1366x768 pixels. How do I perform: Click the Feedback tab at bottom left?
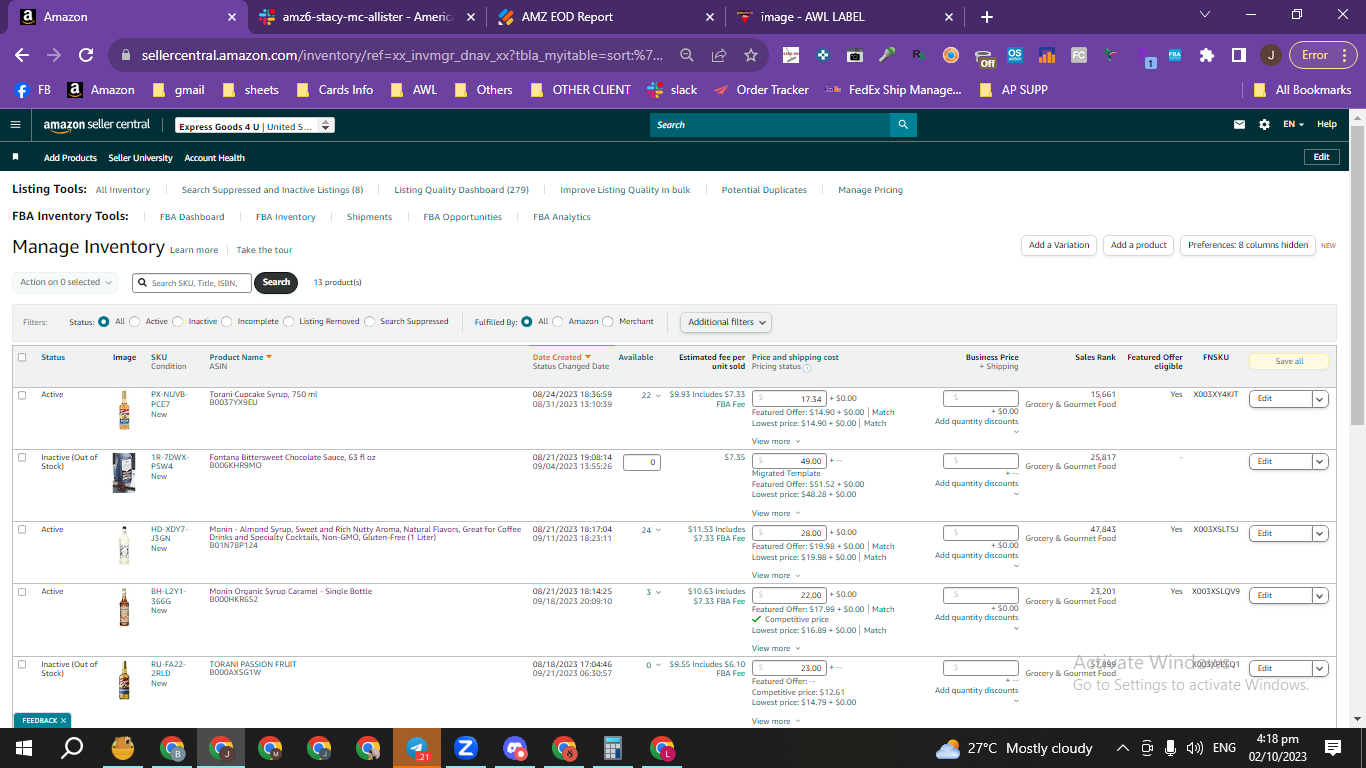(42, 720)
